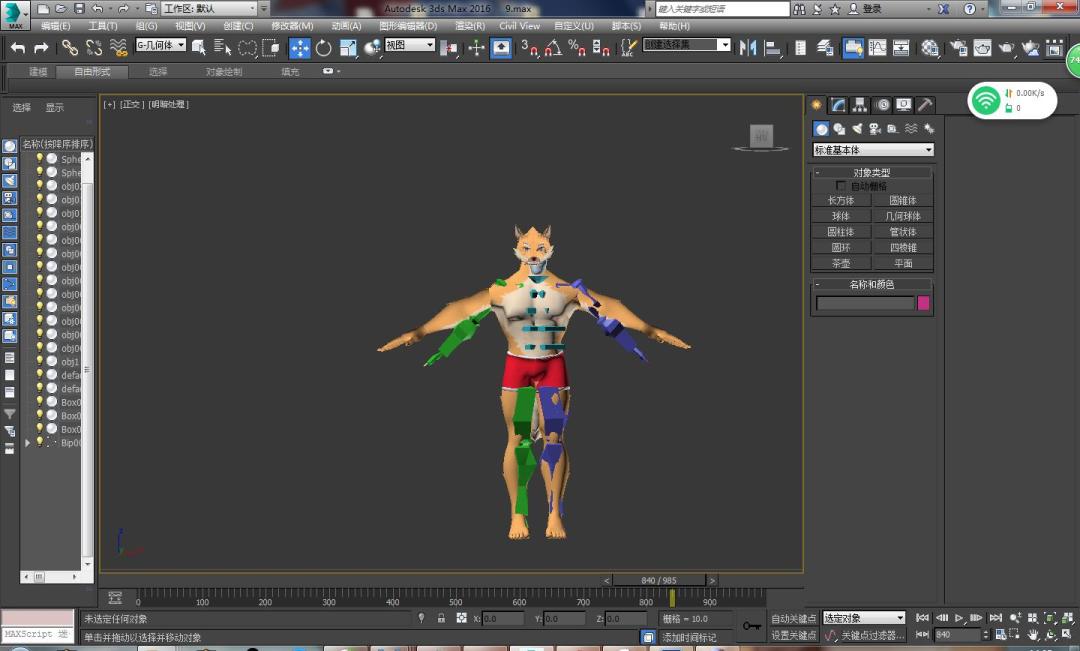Click the magenta object color swatch

[924, 303]
